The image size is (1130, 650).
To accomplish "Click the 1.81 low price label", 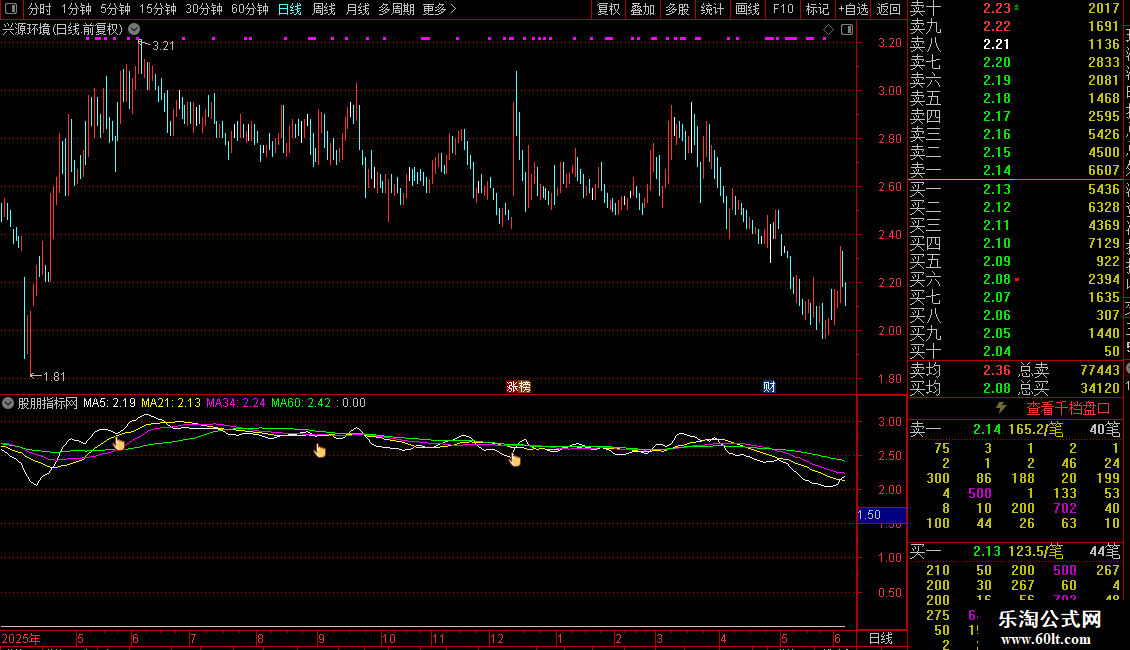I will (54, 377).
